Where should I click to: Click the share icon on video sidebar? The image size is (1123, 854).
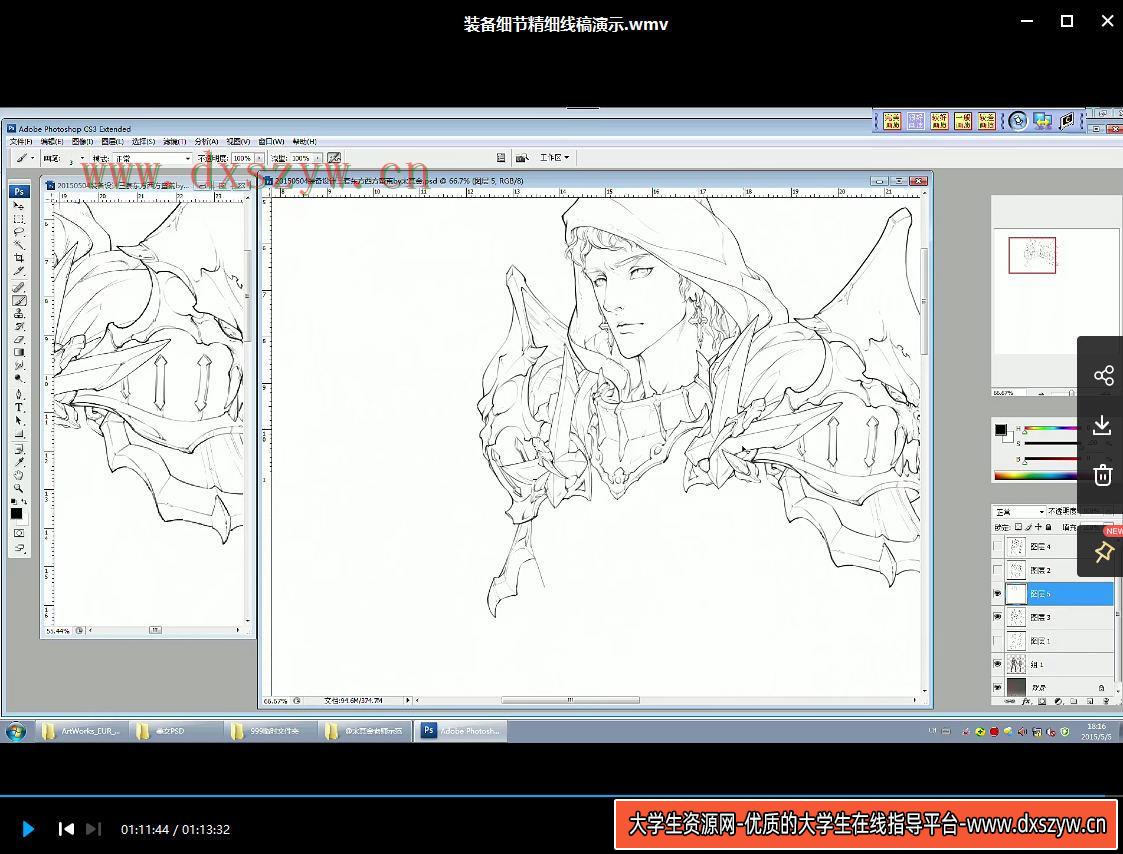(x=1103, y=375)
